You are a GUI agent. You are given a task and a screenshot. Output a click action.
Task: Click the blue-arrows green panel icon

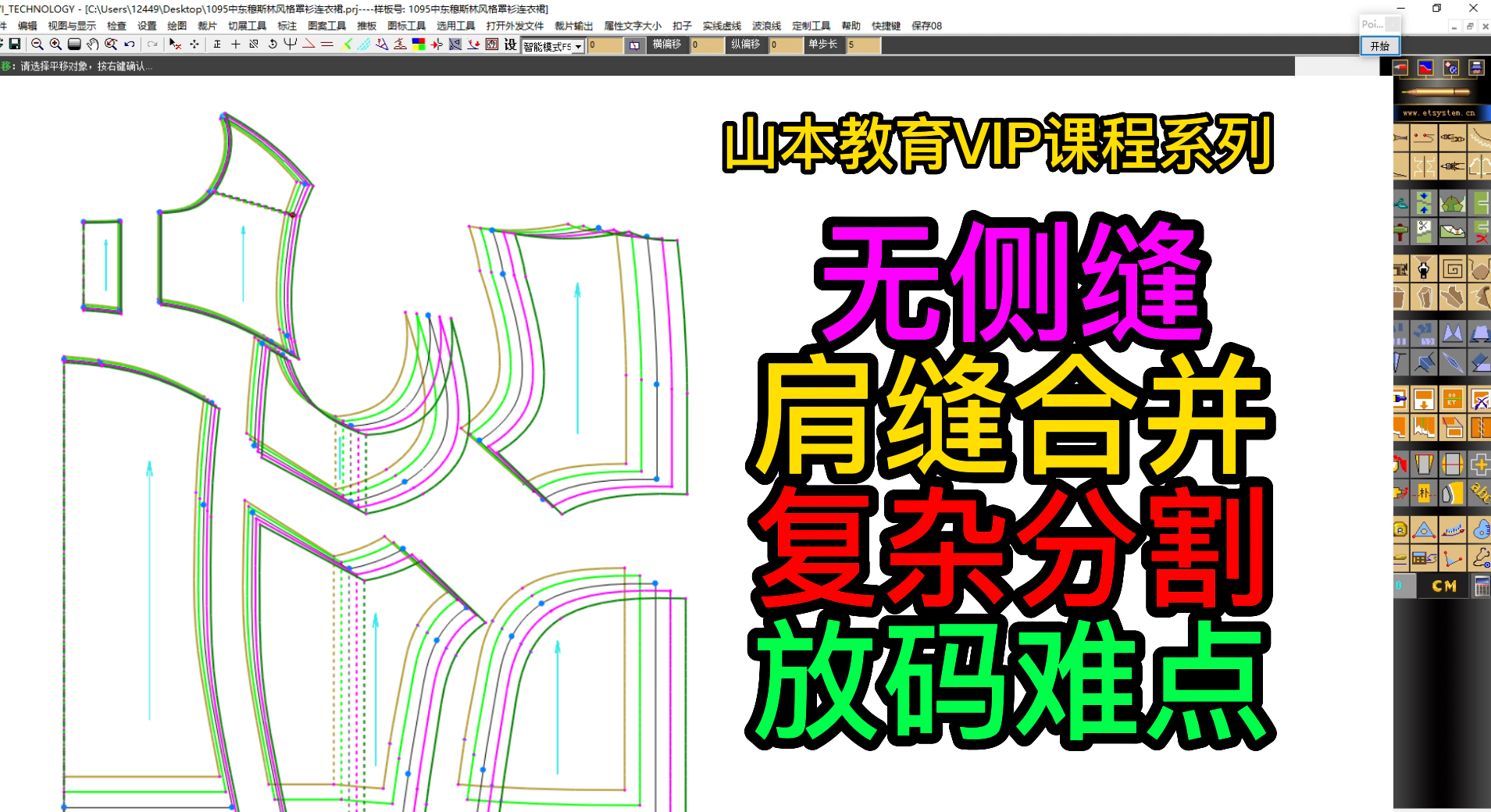(x=1425, y=204)
